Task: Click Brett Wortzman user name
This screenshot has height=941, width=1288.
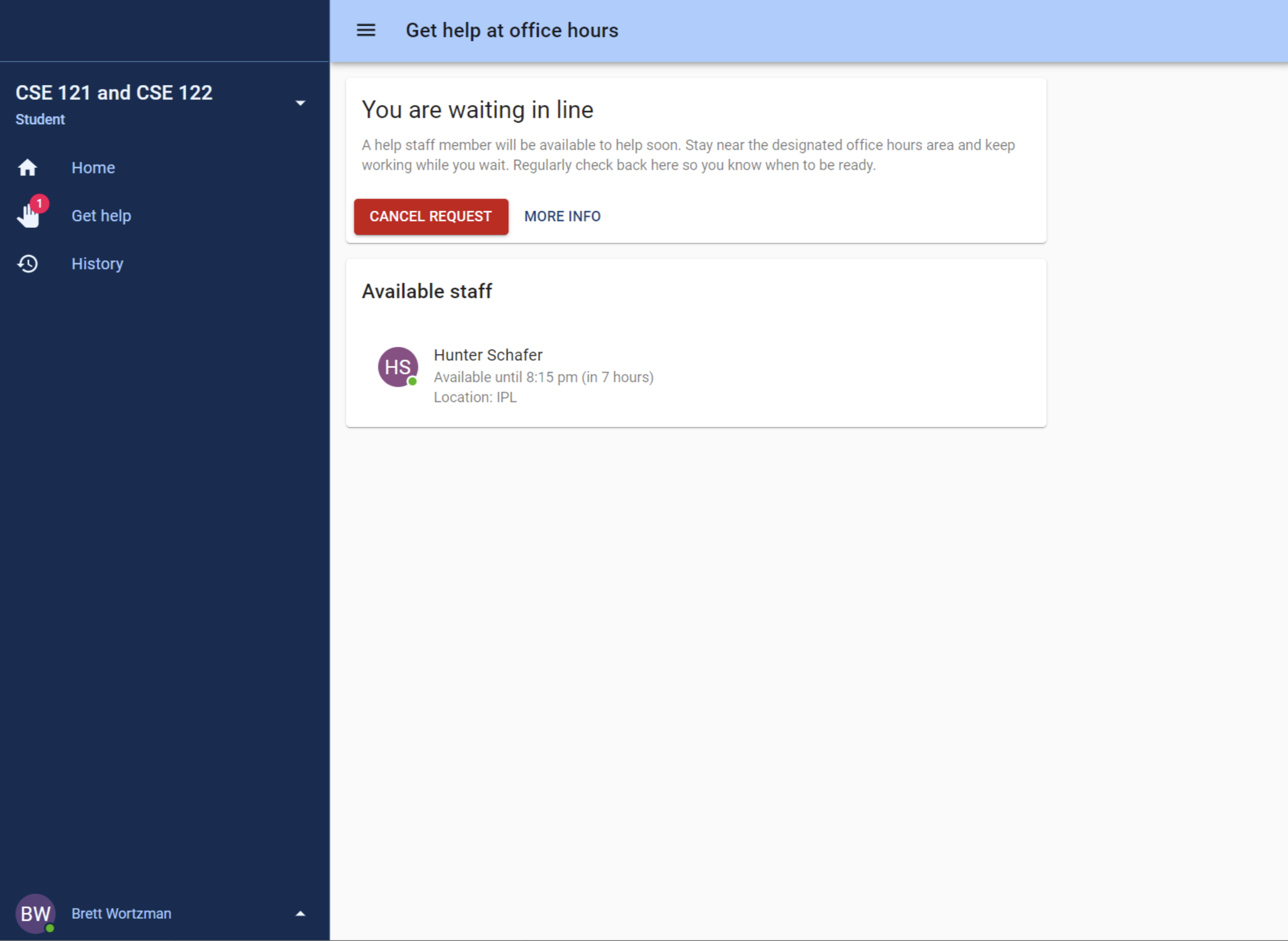Action: 121,913
